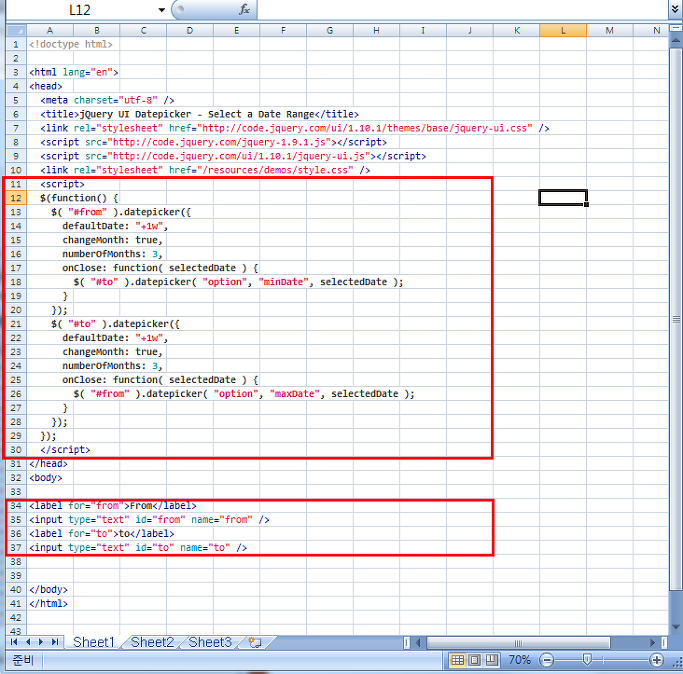Click the zoom slider handle
The height and width of the screenshot is (674, 683).
(x=587, y=660)
